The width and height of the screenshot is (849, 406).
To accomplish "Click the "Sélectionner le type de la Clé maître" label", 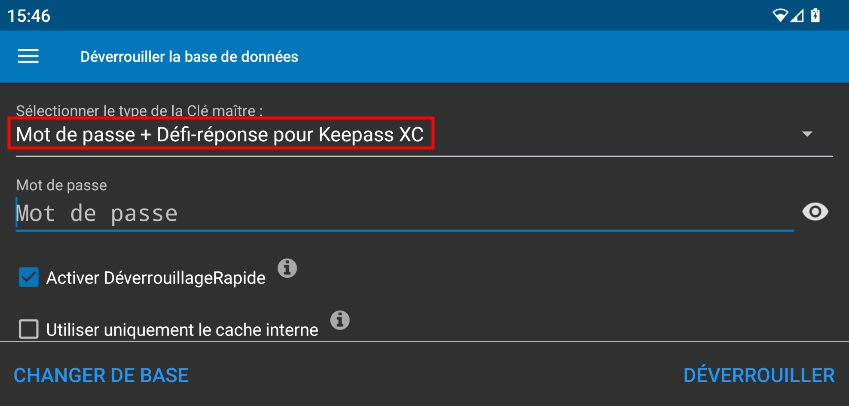I will tap(146, 109).
